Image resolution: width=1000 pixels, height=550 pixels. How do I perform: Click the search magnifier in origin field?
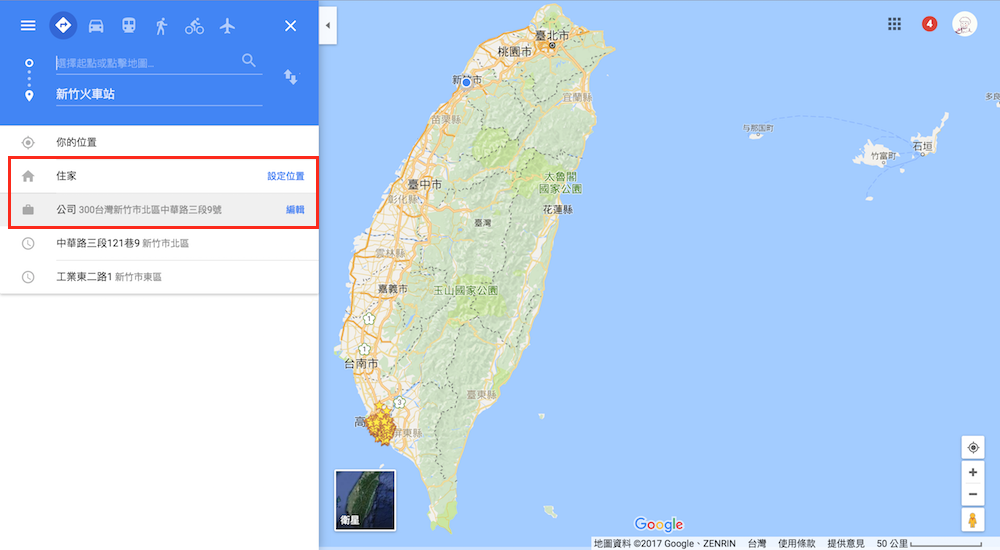click(x=249, y=61)
